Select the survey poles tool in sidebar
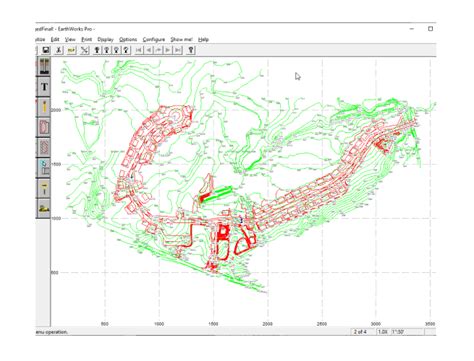 coord(44,66)
